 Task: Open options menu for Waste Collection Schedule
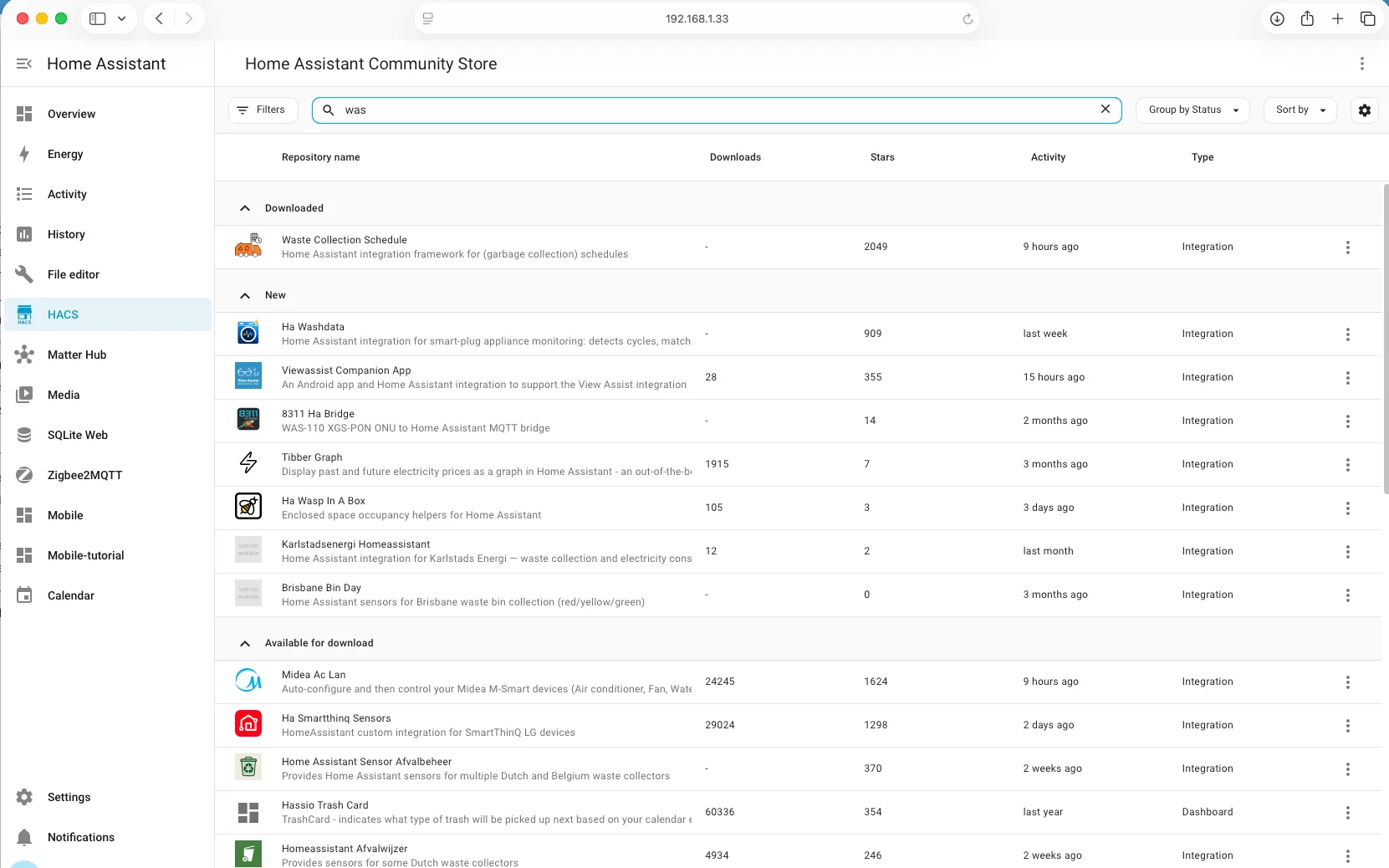(x=1348, y=247)
